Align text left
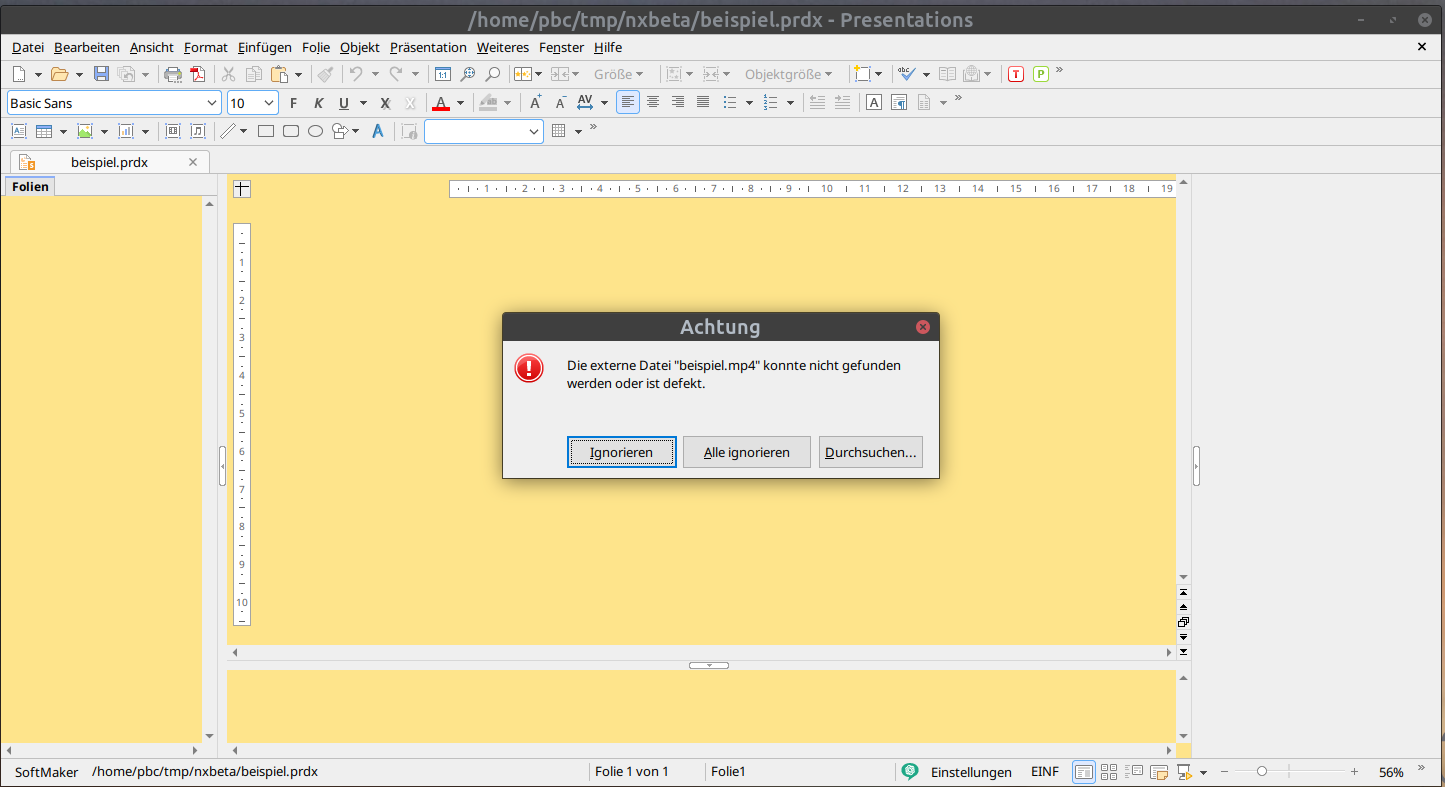The image size is (1445, 787). click(628, 102)
